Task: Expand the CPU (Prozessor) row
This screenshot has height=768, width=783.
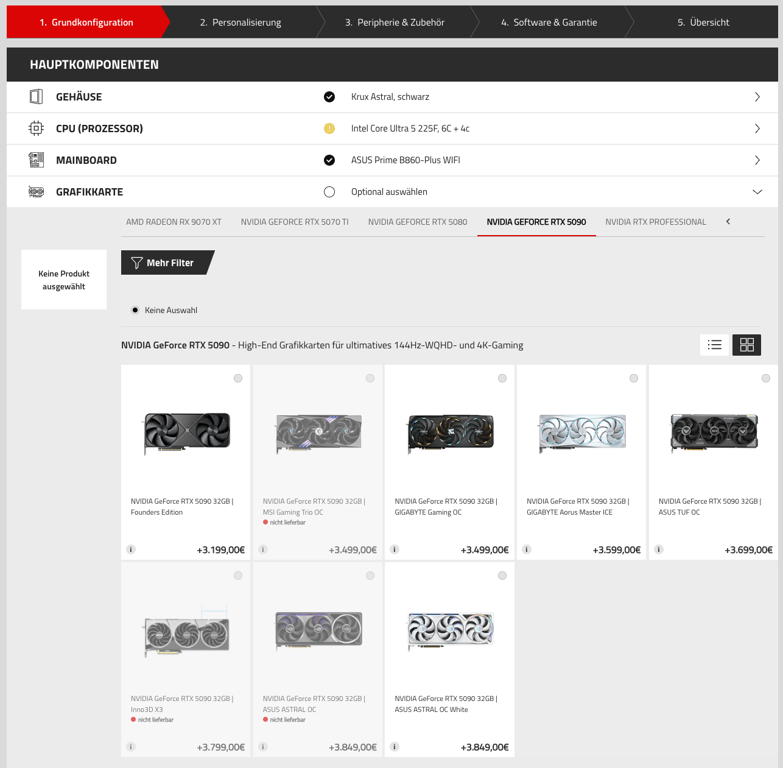Action: point(756,129)
